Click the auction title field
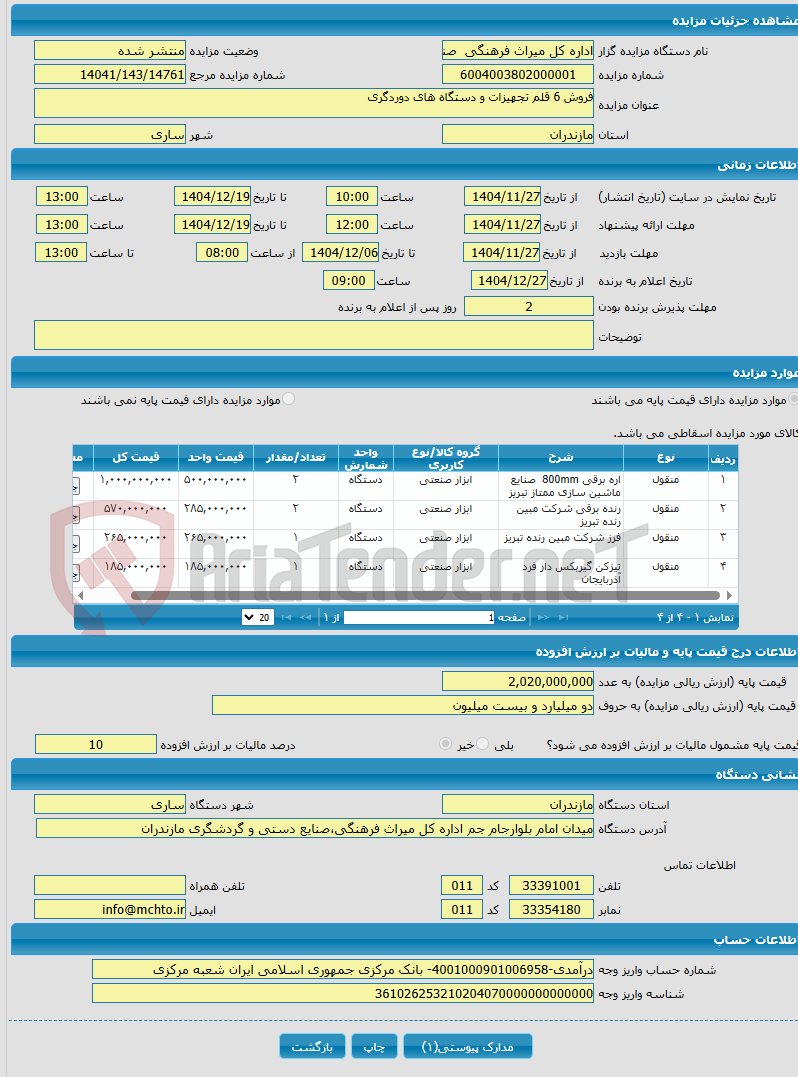This screenshot has width=798, height=1077. coord(314,103)
